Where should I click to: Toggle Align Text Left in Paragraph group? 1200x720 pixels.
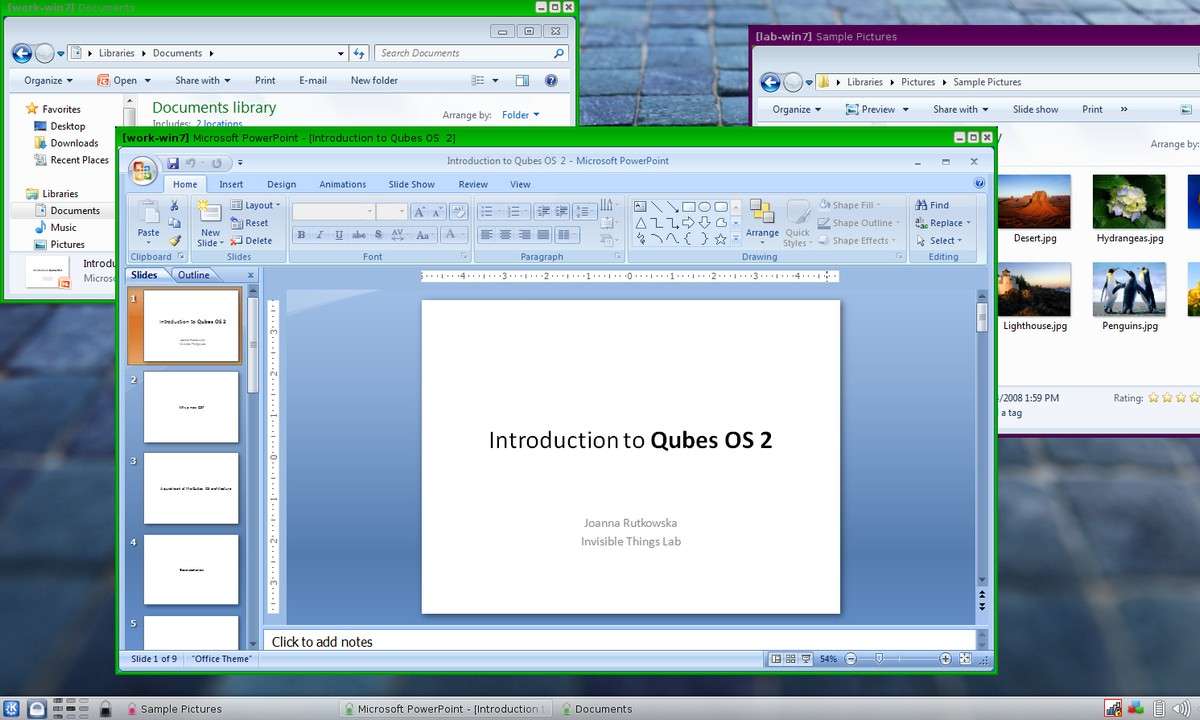(487, 235)
